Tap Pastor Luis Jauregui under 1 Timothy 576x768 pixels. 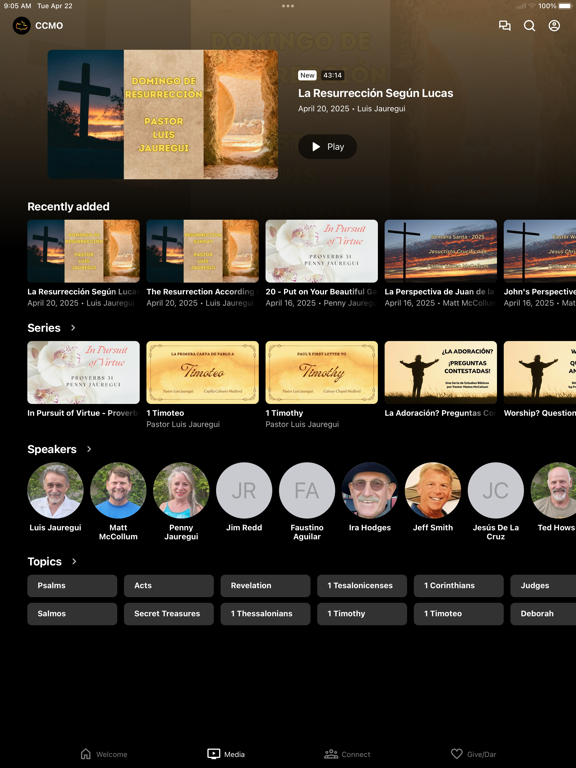coord(302,424)
